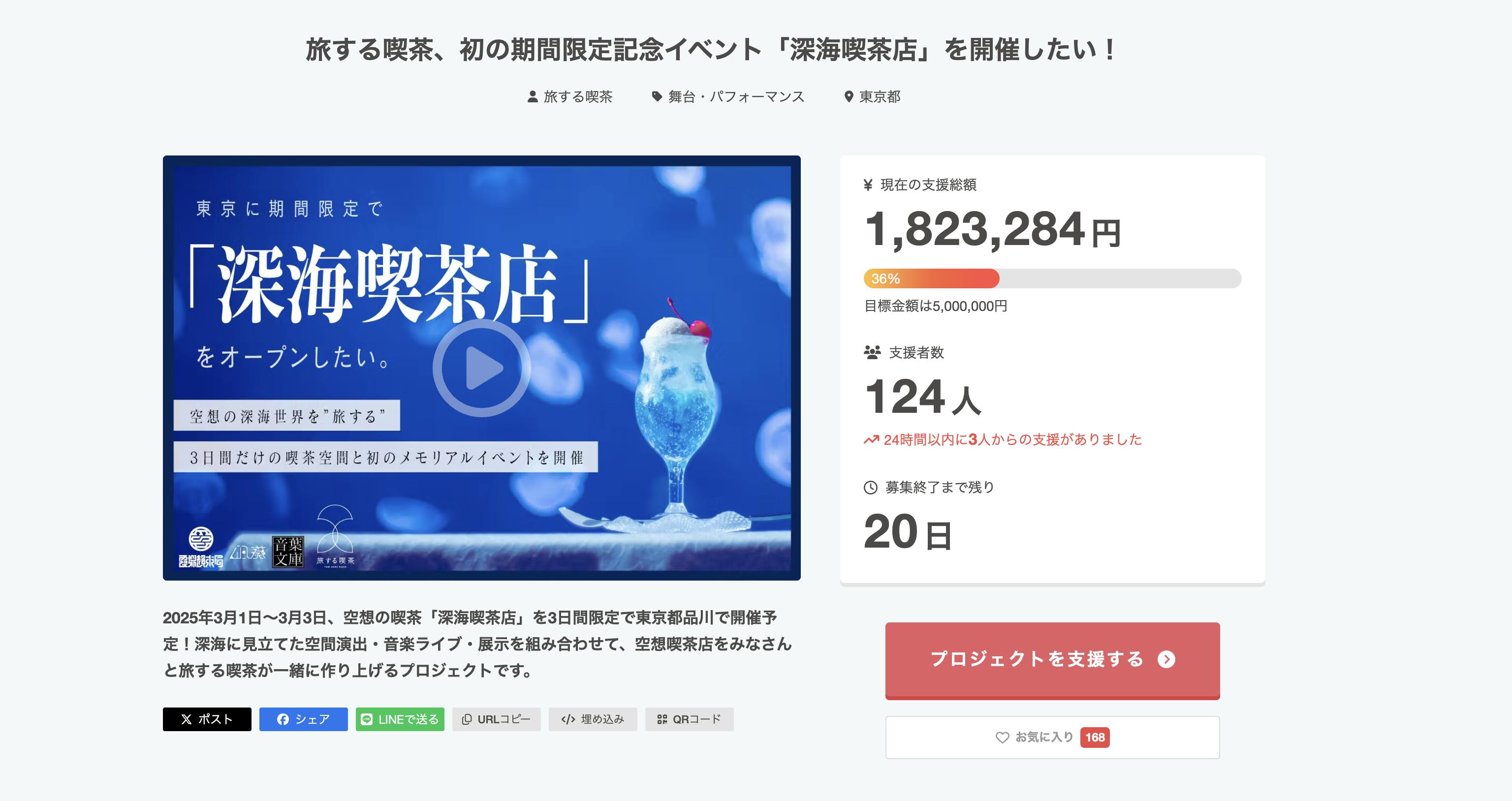1512x801 pixels.
Task: Open the 旅する喫茶 owner profile link
Action: click(578, 97)
